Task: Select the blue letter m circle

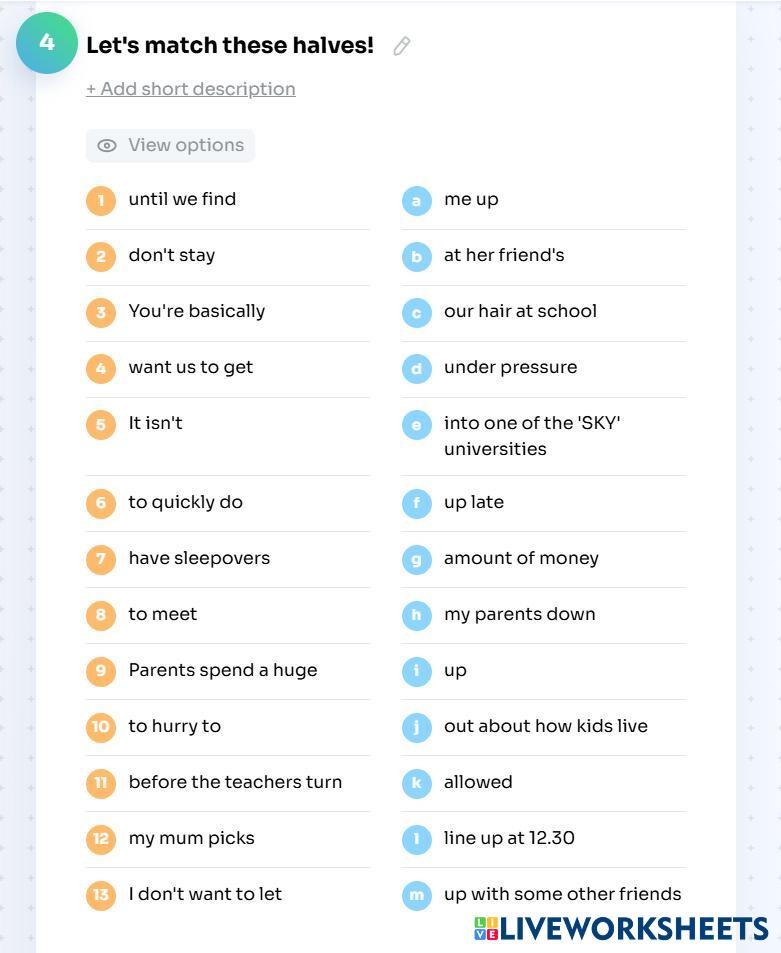Action: (416, 895)
